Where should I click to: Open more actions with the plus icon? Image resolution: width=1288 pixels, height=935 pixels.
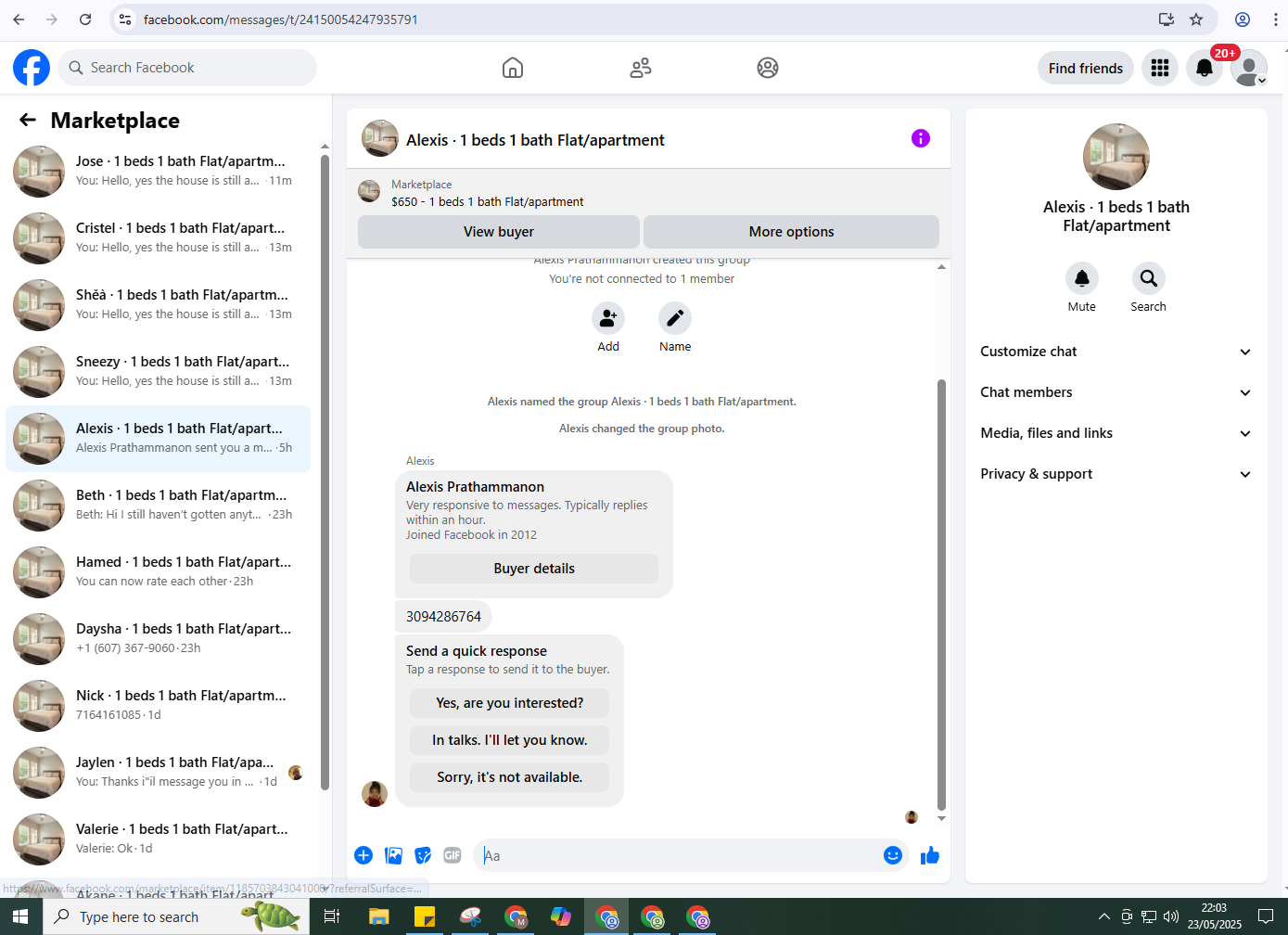[x=363, y=855]
